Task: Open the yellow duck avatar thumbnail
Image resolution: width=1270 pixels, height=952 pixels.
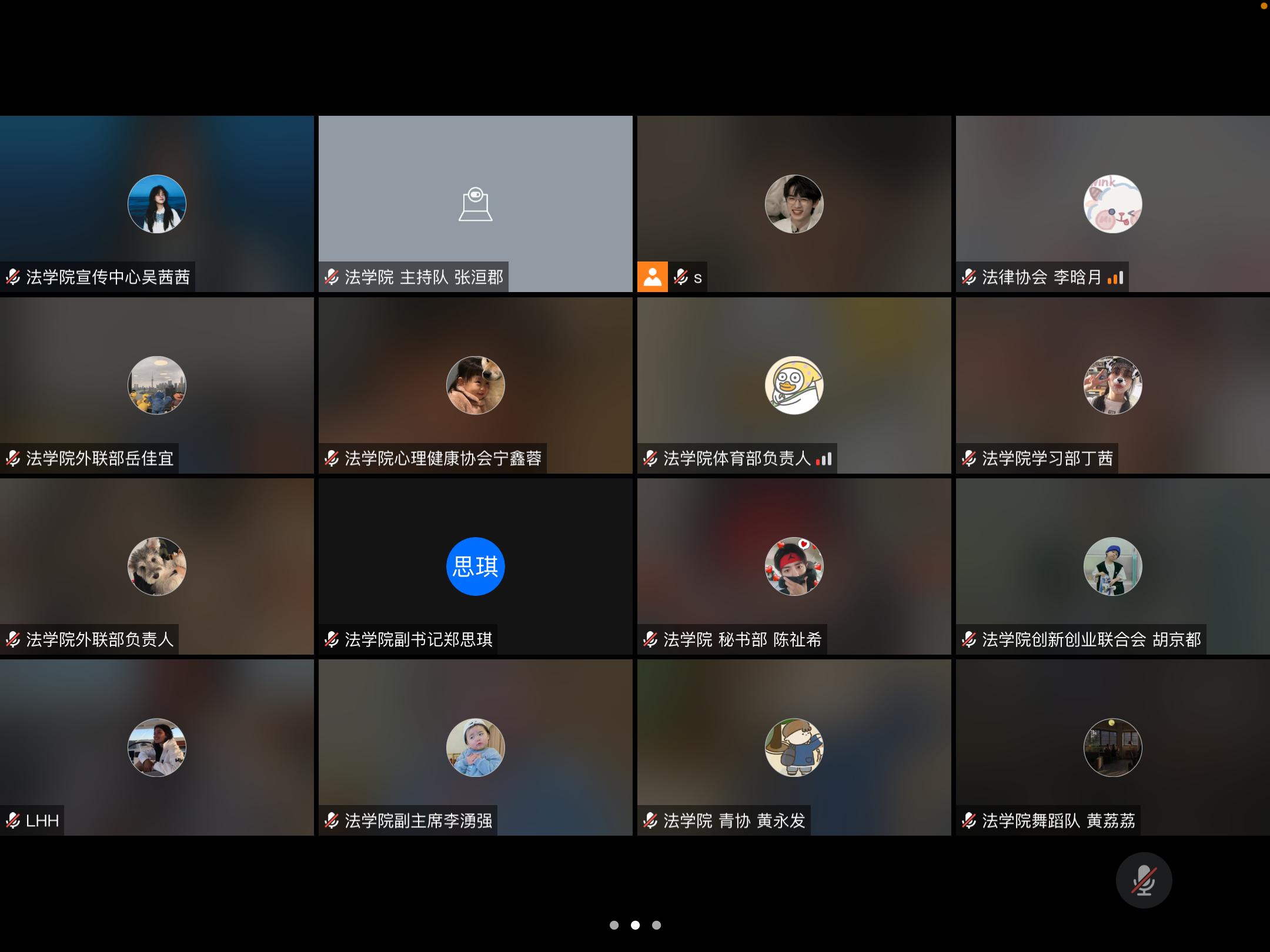Action: click(794, 385)
